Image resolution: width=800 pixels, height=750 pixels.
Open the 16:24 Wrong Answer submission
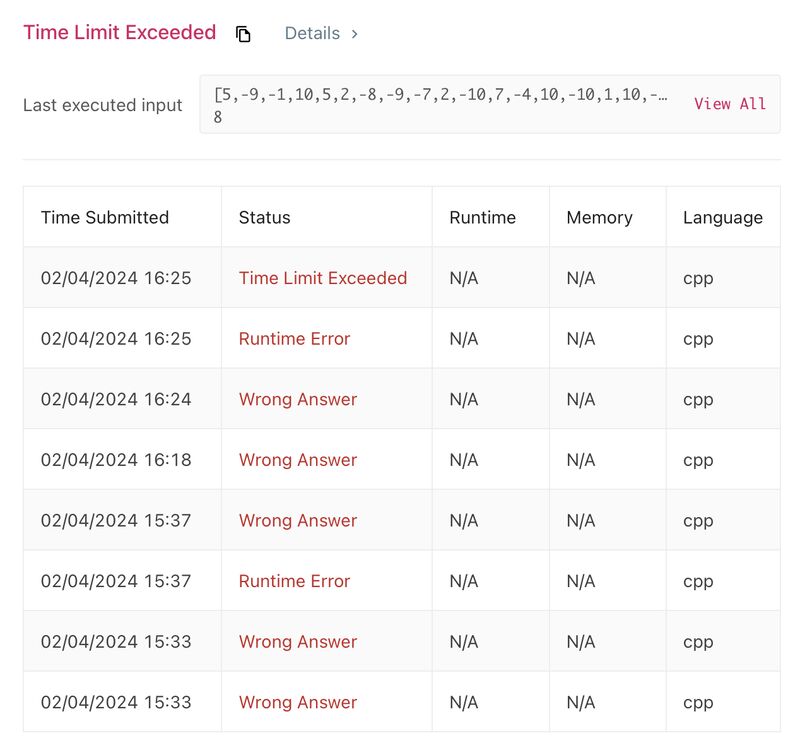[297, 399]
